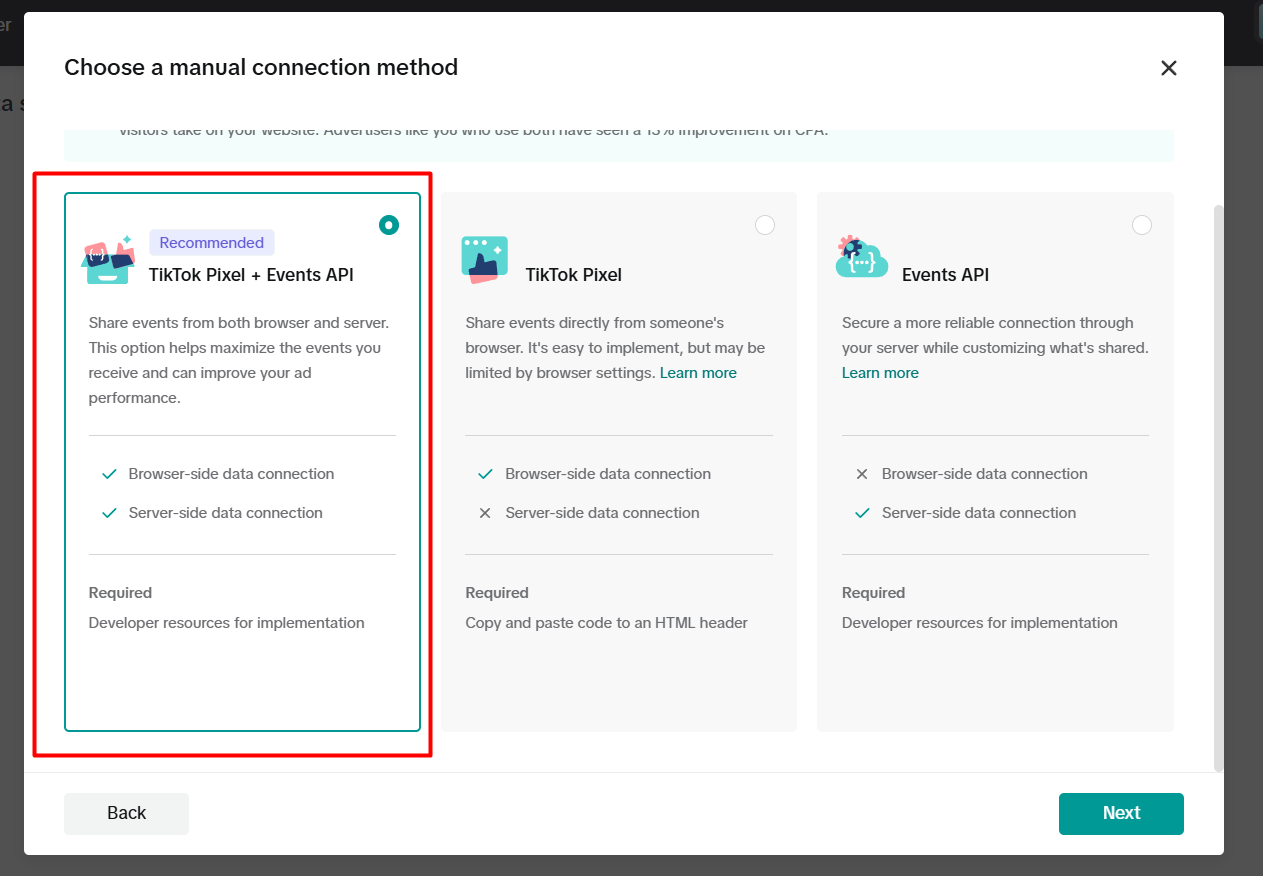The width and height of the screenshot is (1263, 876).
Task: Click the TikTok Pixel thumbs-up icon
Action: tap(484, 260)
